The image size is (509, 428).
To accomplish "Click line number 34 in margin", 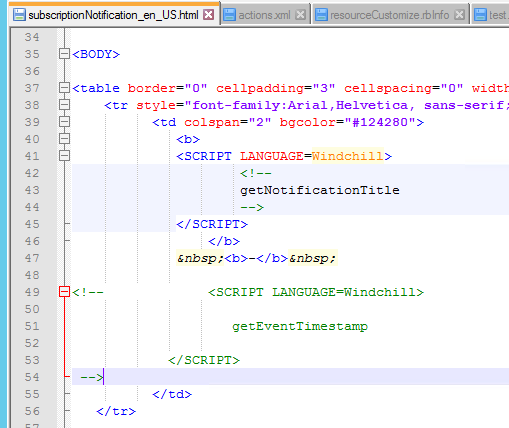I will tap(32, 37).
